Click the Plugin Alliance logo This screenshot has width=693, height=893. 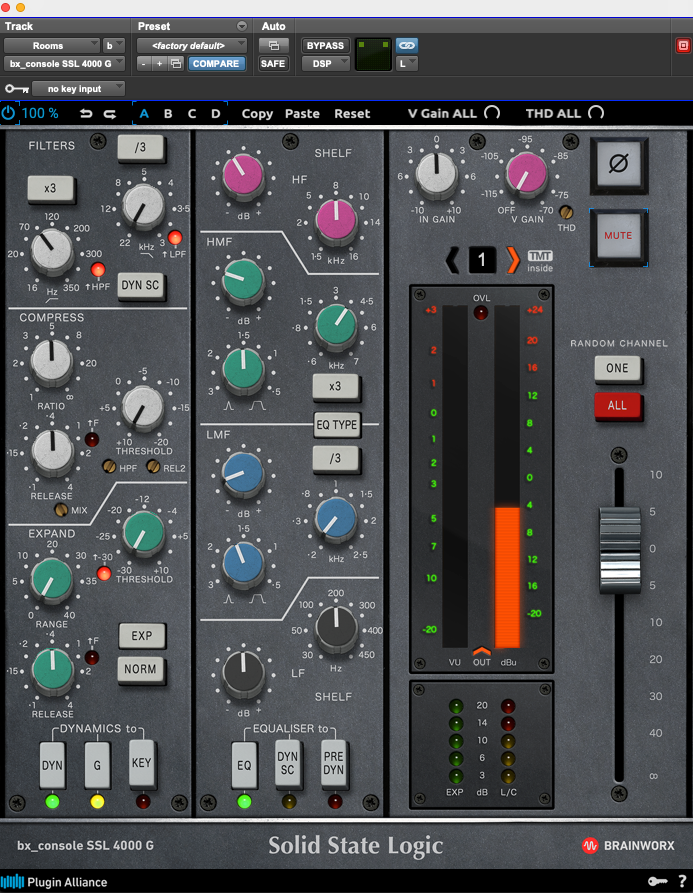tap(55, 882)
